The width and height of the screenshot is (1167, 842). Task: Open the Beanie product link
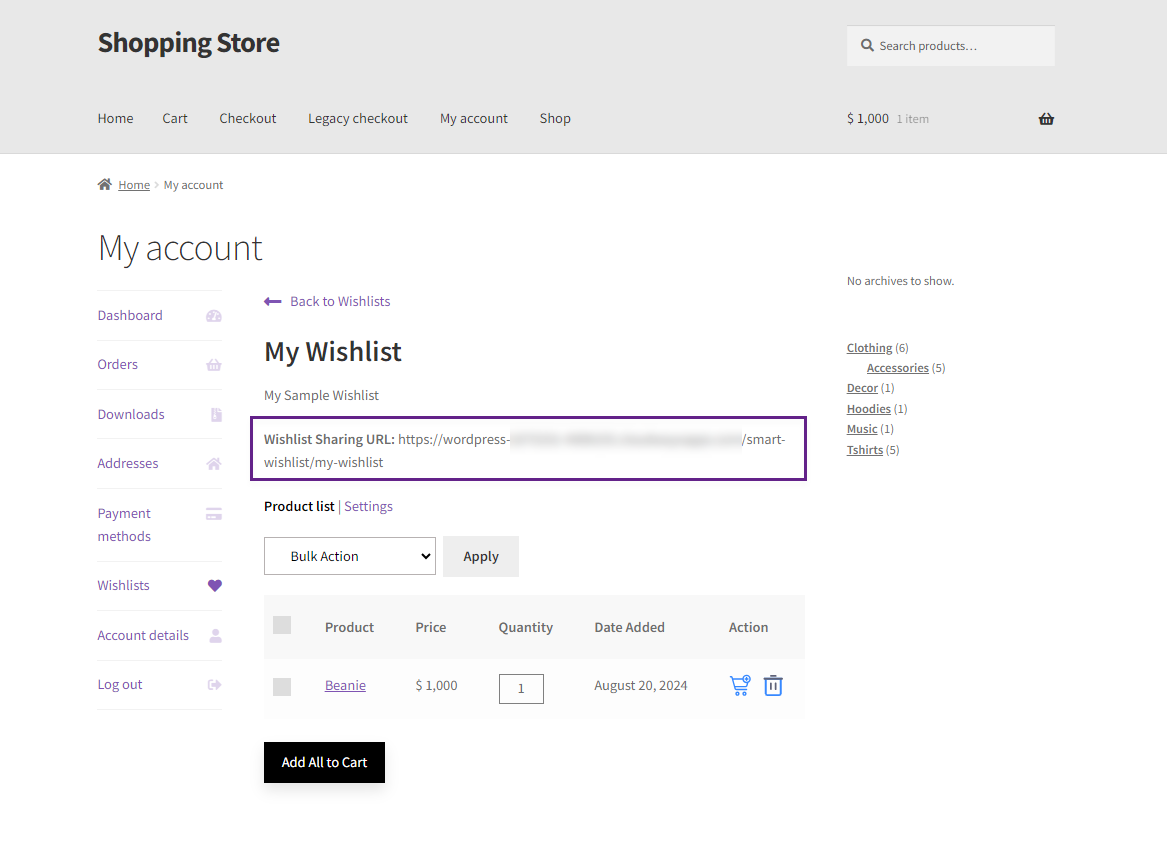(x=345, y=686)
